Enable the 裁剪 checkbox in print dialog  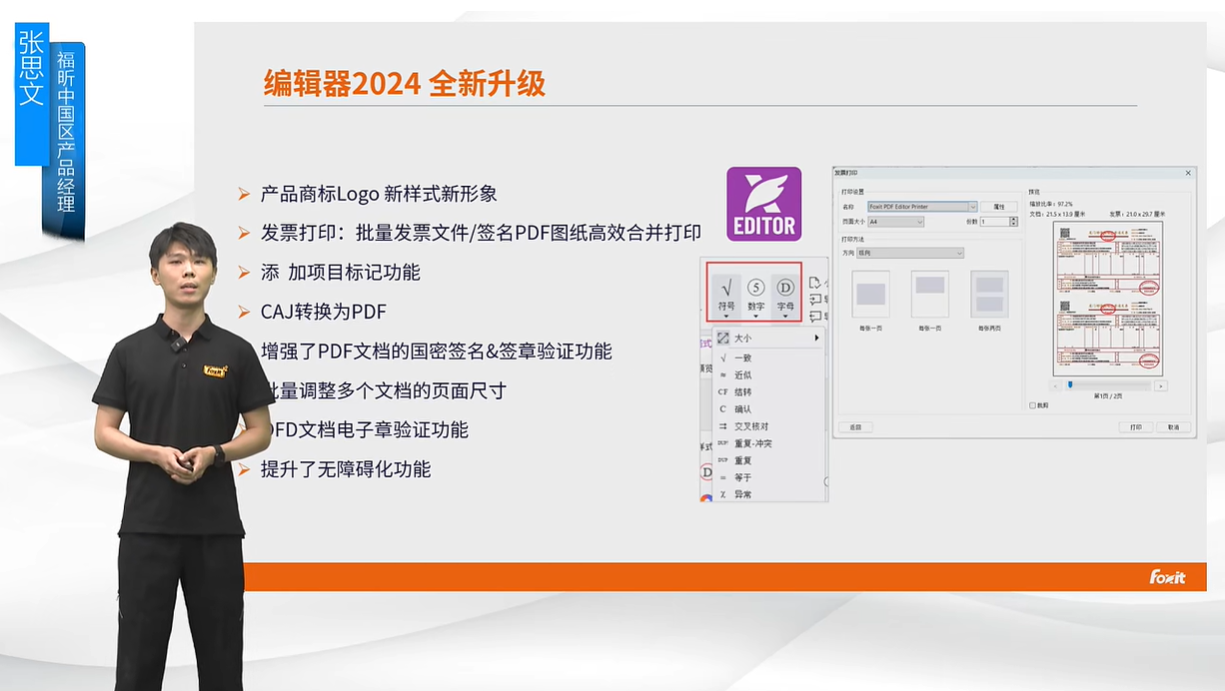(x=1032, y=404)
